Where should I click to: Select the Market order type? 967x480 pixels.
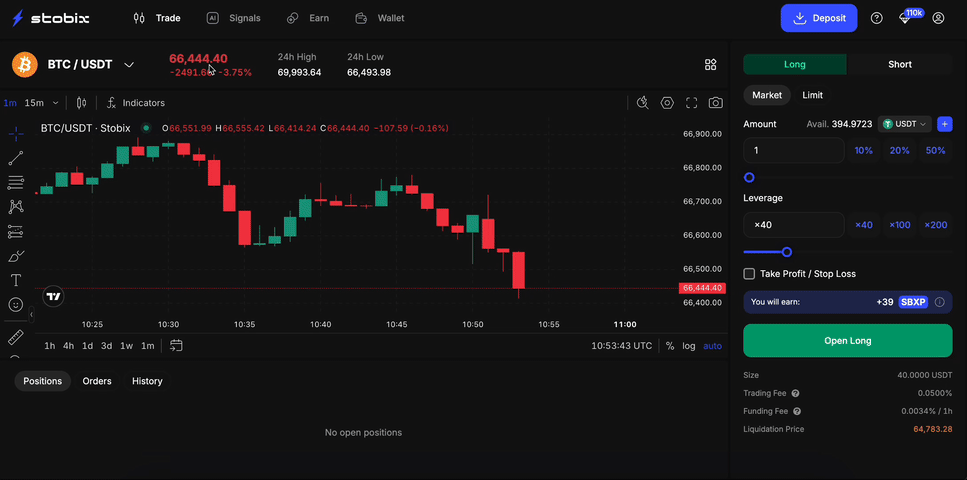tap(767, 95)
